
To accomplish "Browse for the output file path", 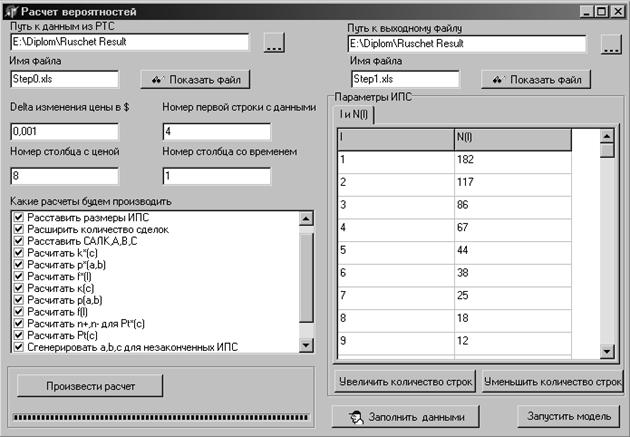I will pos(611,44).
